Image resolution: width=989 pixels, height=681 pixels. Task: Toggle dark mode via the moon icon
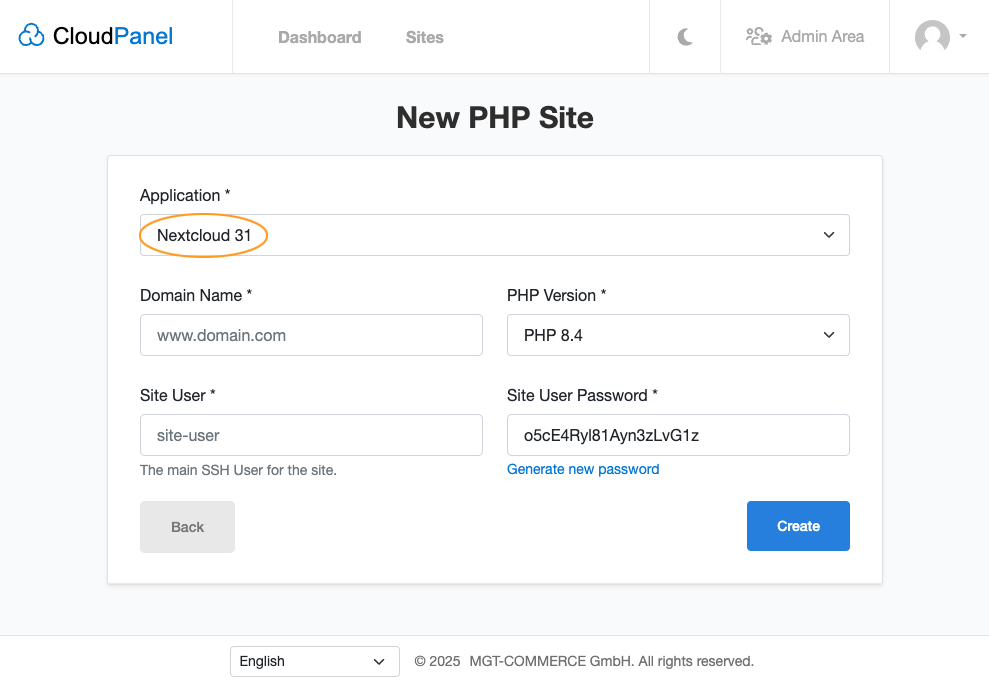point(684,36)
